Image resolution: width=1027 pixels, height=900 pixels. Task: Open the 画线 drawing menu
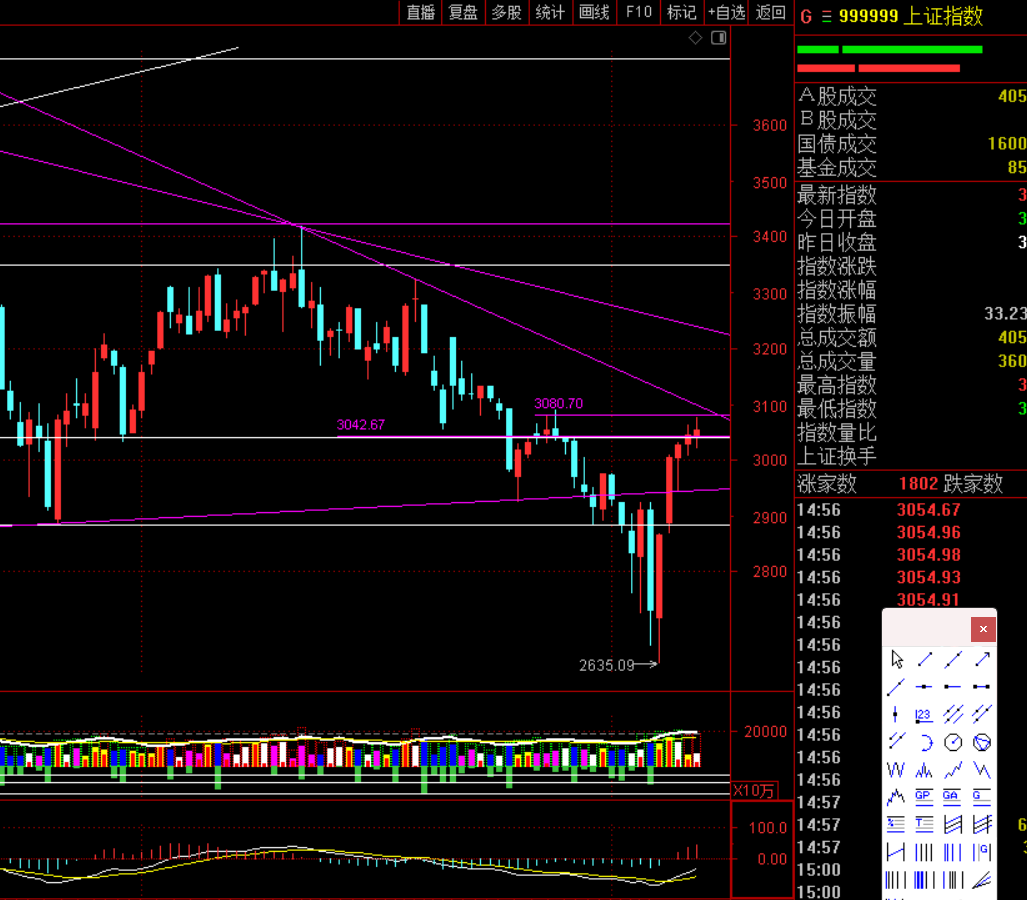coord(594,12)
